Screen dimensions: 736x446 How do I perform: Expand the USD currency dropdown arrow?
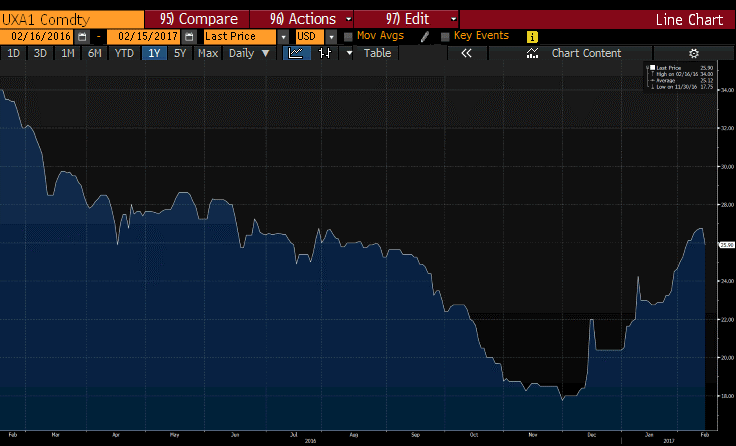[331, 37]
